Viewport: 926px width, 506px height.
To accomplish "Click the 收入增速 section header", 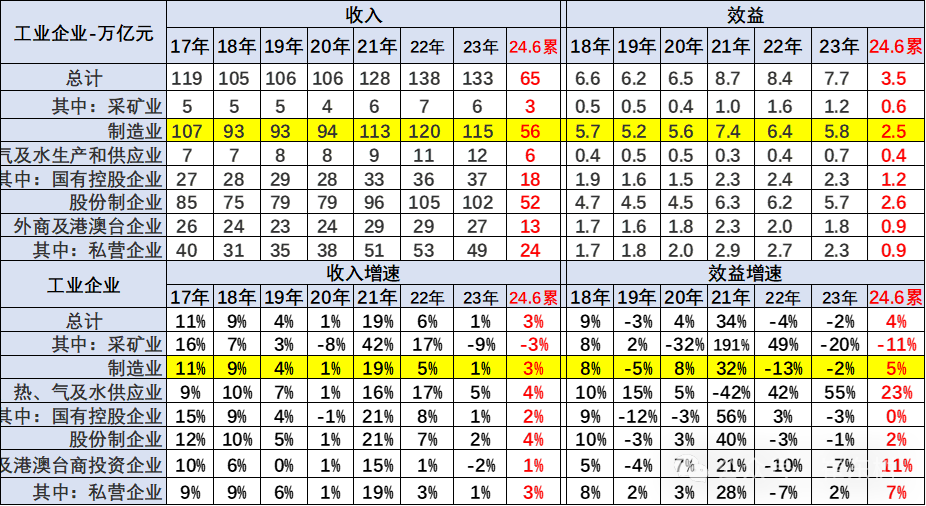I will pyautogui.click(x=363, y=273).
